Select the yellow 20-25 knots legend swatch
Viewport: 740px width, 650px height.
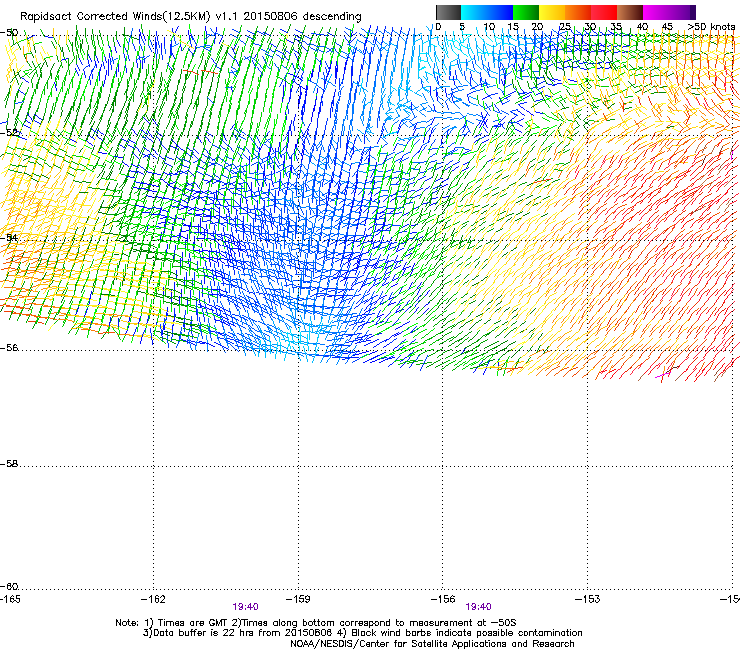(x=552, y=12)
